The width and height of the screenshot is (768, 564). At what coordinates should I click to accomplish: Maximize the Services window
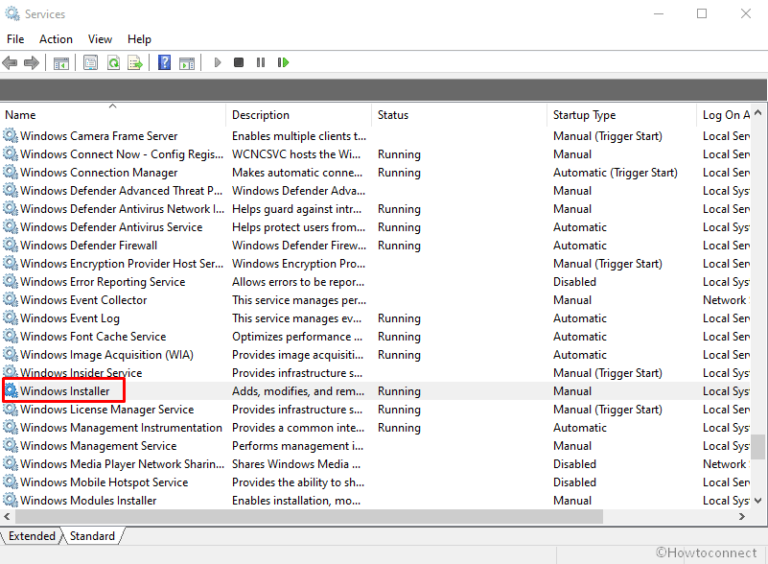point(701,14)
